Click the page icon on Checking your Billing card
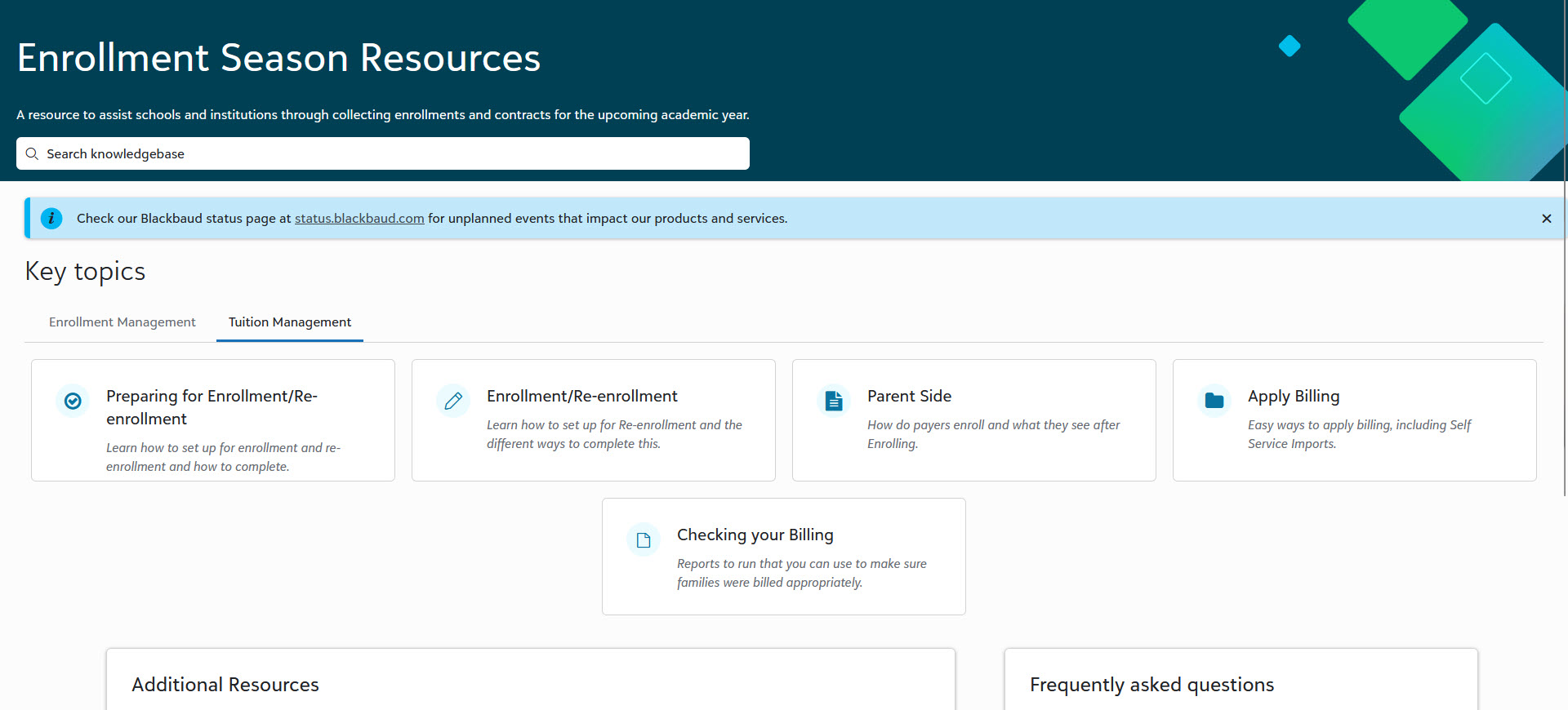1568x710 pixels. click(x=644, y=539)
